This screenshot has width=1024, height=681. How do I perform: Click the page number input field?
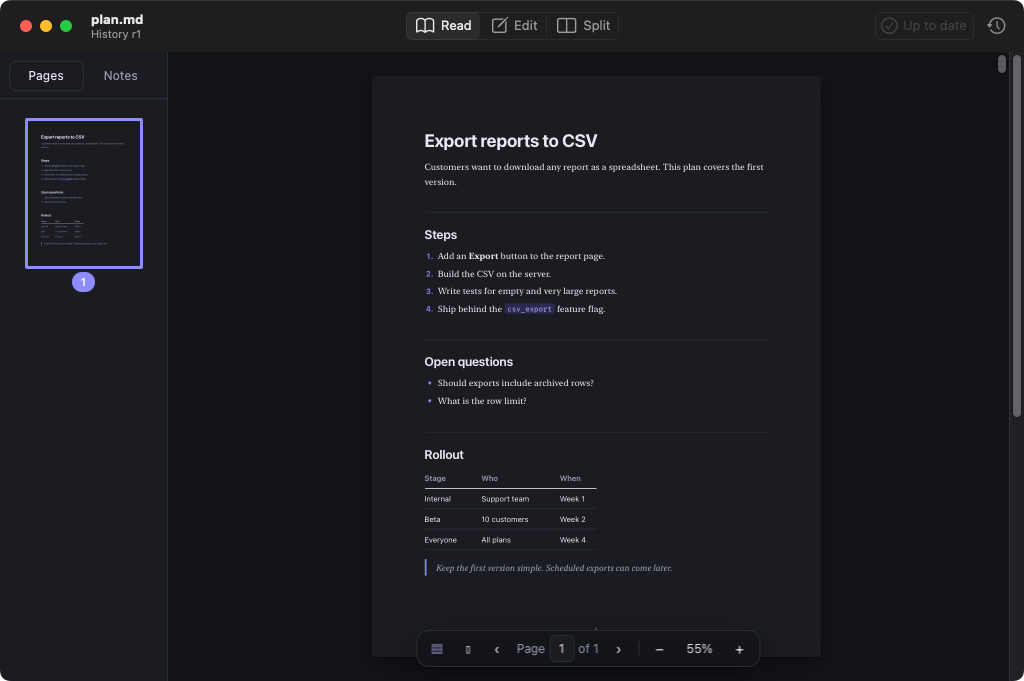[562, 649]
